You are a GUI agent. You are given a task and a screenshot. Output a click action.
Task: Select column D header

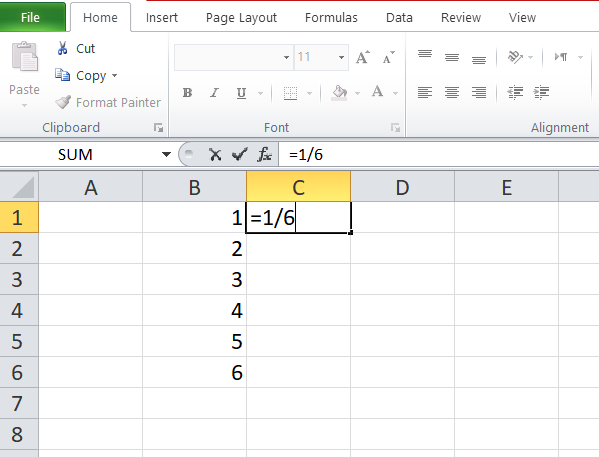[x=402, y=187]
